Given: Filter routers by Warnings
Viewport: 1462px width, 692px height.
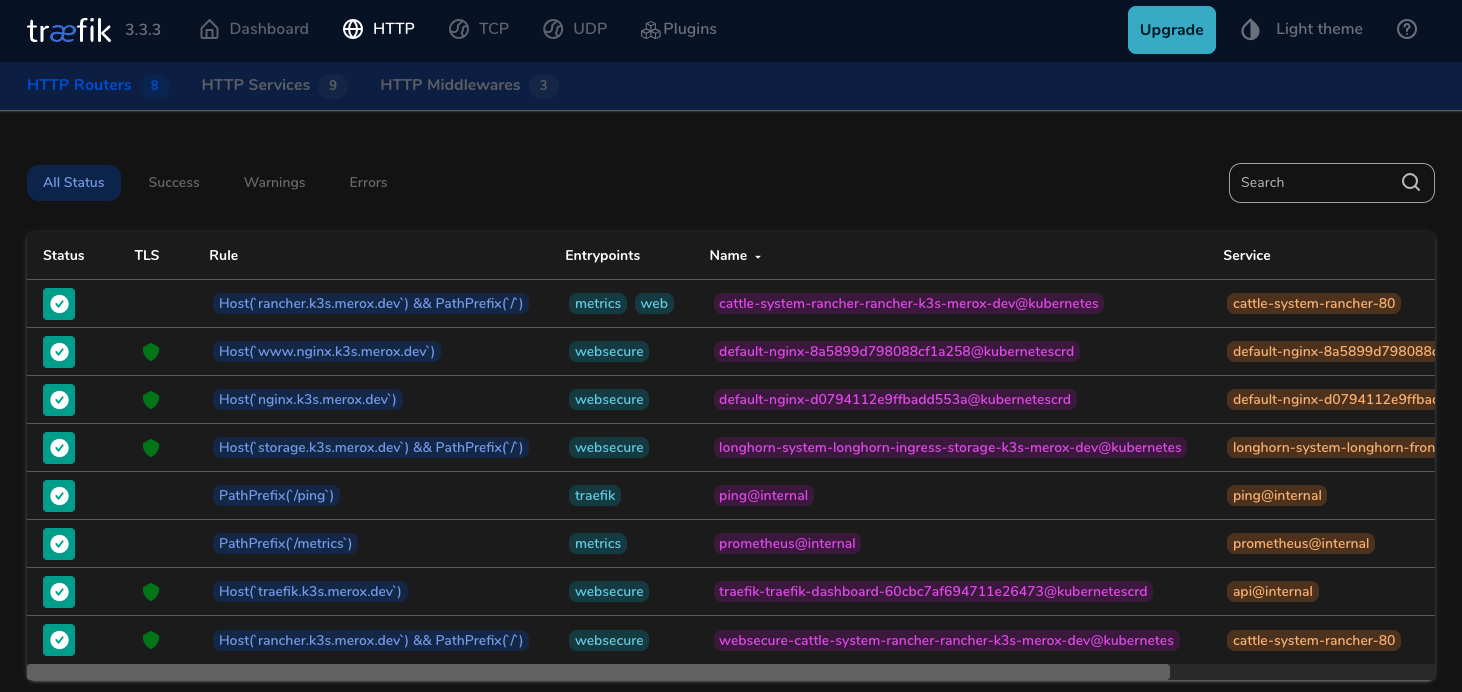Looking at the screenshot, I should coord(275,183).
